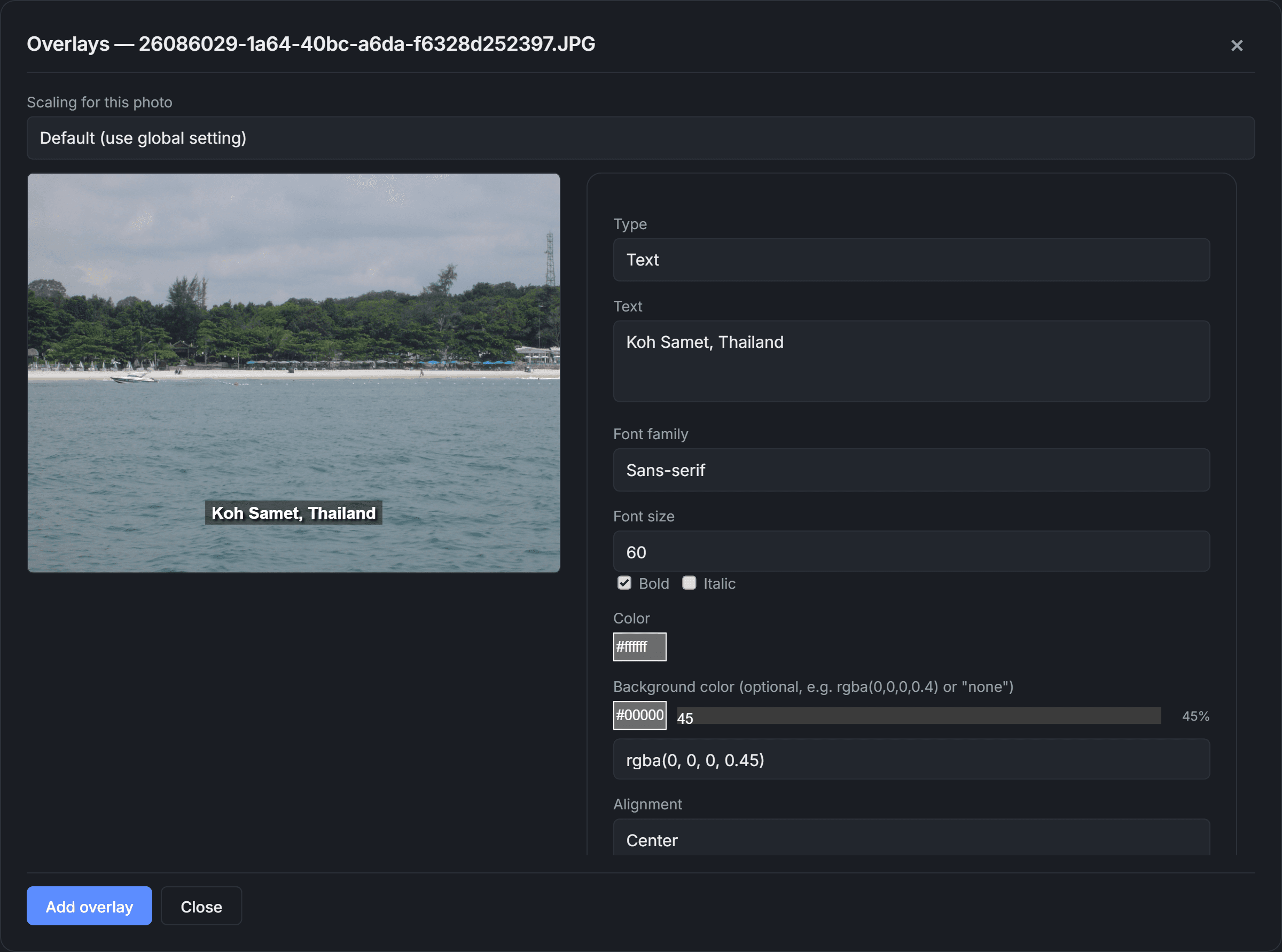
Task: Select the Koh Samet, Thailand overlay on preview
Action: (x=293, y=512)
